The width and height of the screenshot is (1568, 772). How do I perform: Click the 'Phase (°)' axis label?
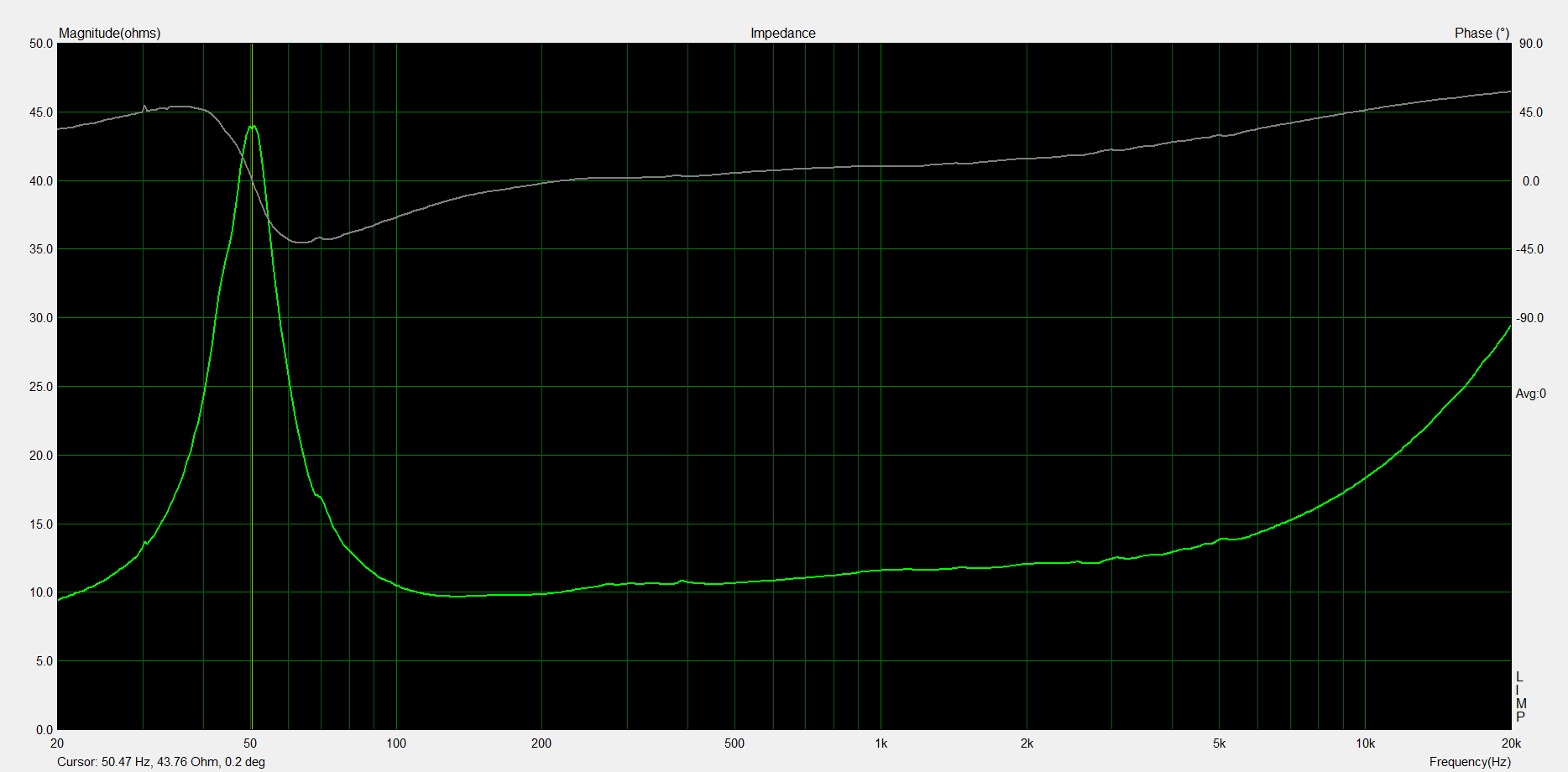1482,34
